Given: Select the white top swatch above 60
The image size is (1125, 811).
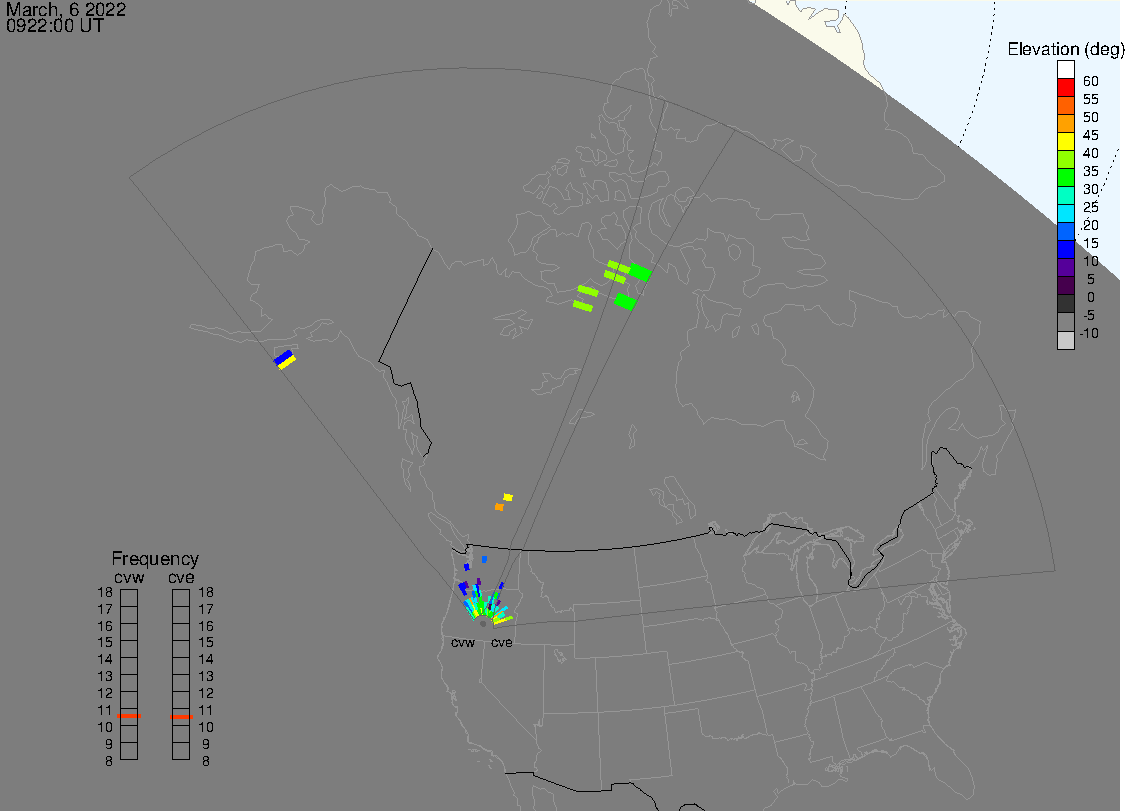Looking at the screenshot, I should click(x=1065, y=70).
